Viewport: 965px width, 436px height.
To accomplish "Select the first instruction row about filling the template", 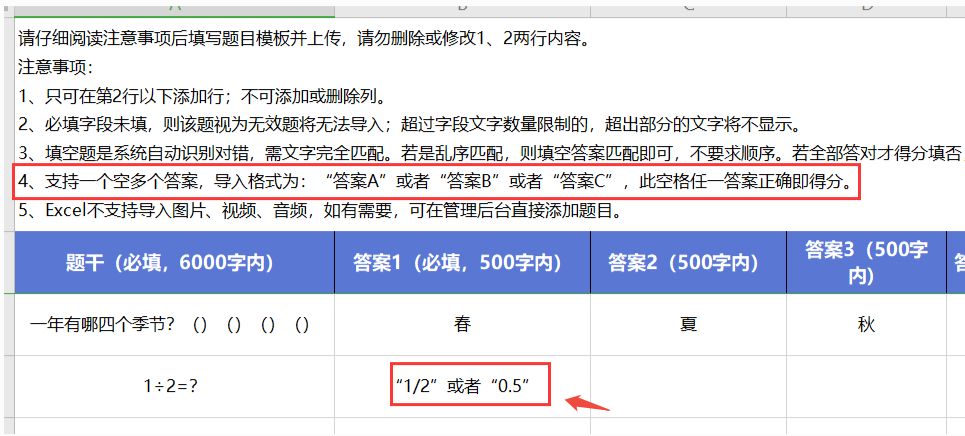I will click(300, 40).
